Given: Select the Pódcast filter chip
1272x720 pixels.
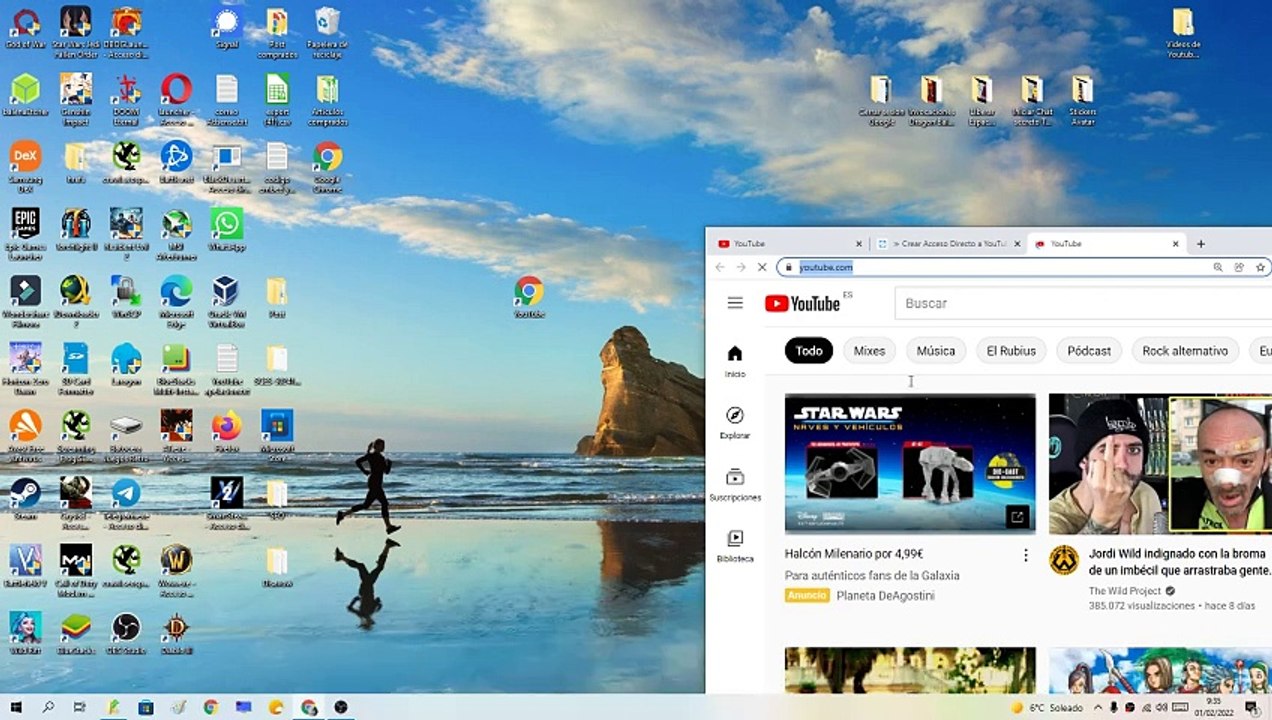Looking at the screenshot, I should [x=1089, y=351].
